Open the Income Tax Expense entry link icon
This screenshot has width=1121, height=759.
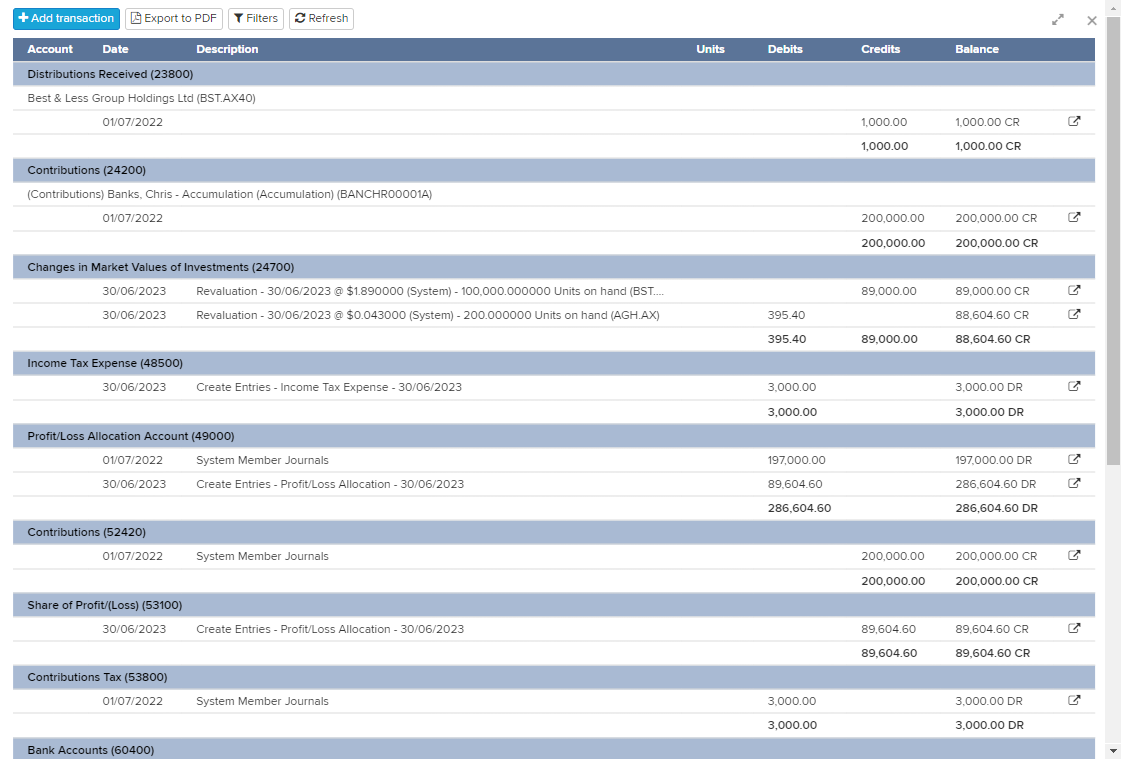tap(1074, 386)
